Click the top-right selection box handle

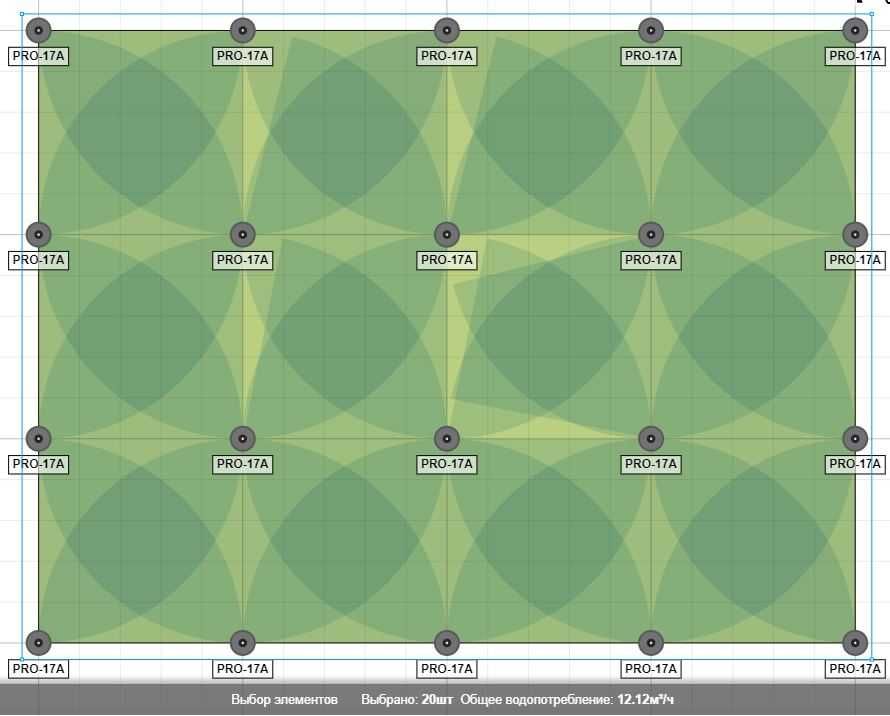coord(872,14)
